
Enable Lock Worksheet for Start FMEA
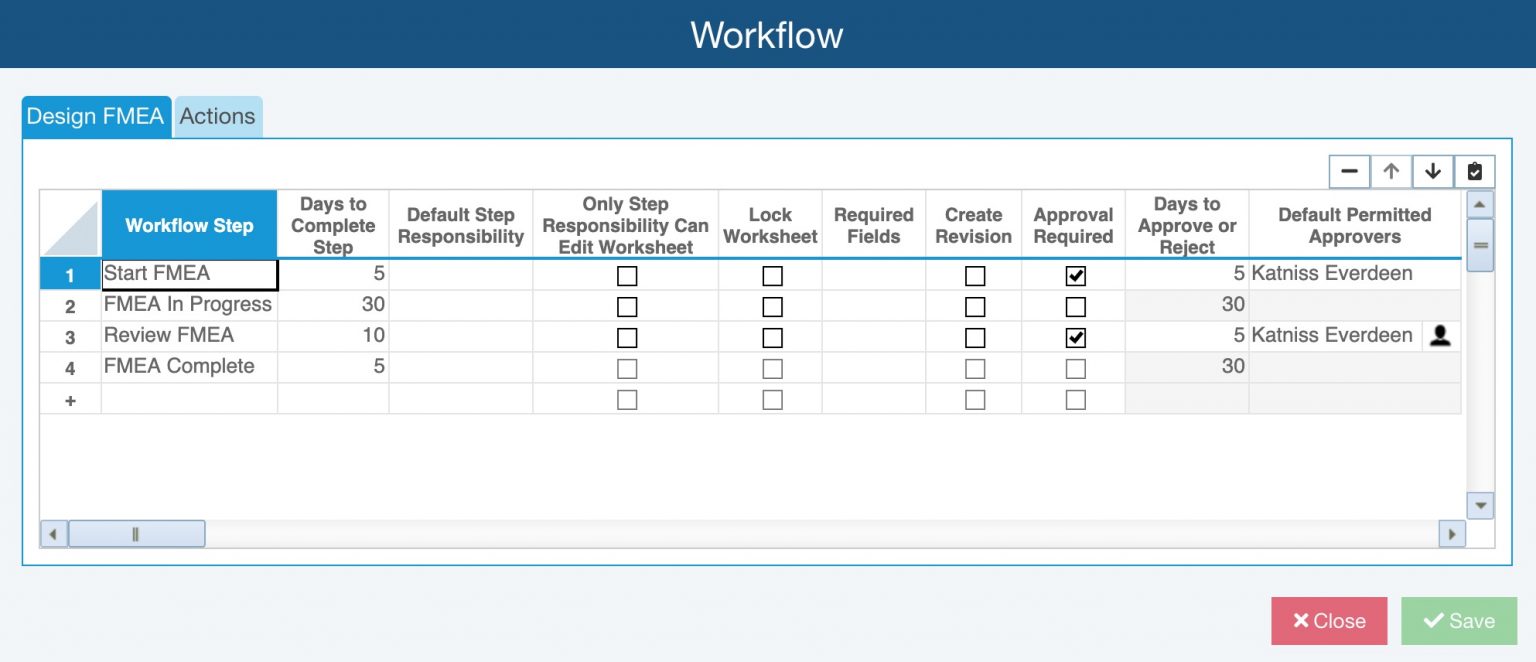(770, 274)
